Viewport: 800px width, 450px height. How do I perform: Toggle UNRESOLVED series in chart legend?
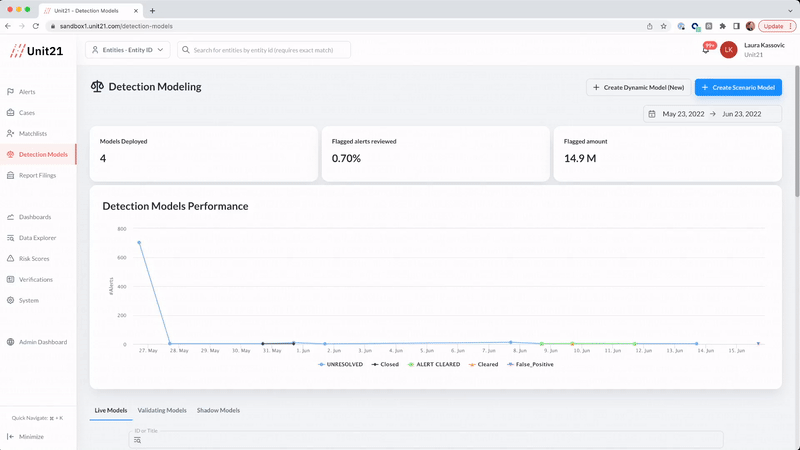(x=340, y=364)
